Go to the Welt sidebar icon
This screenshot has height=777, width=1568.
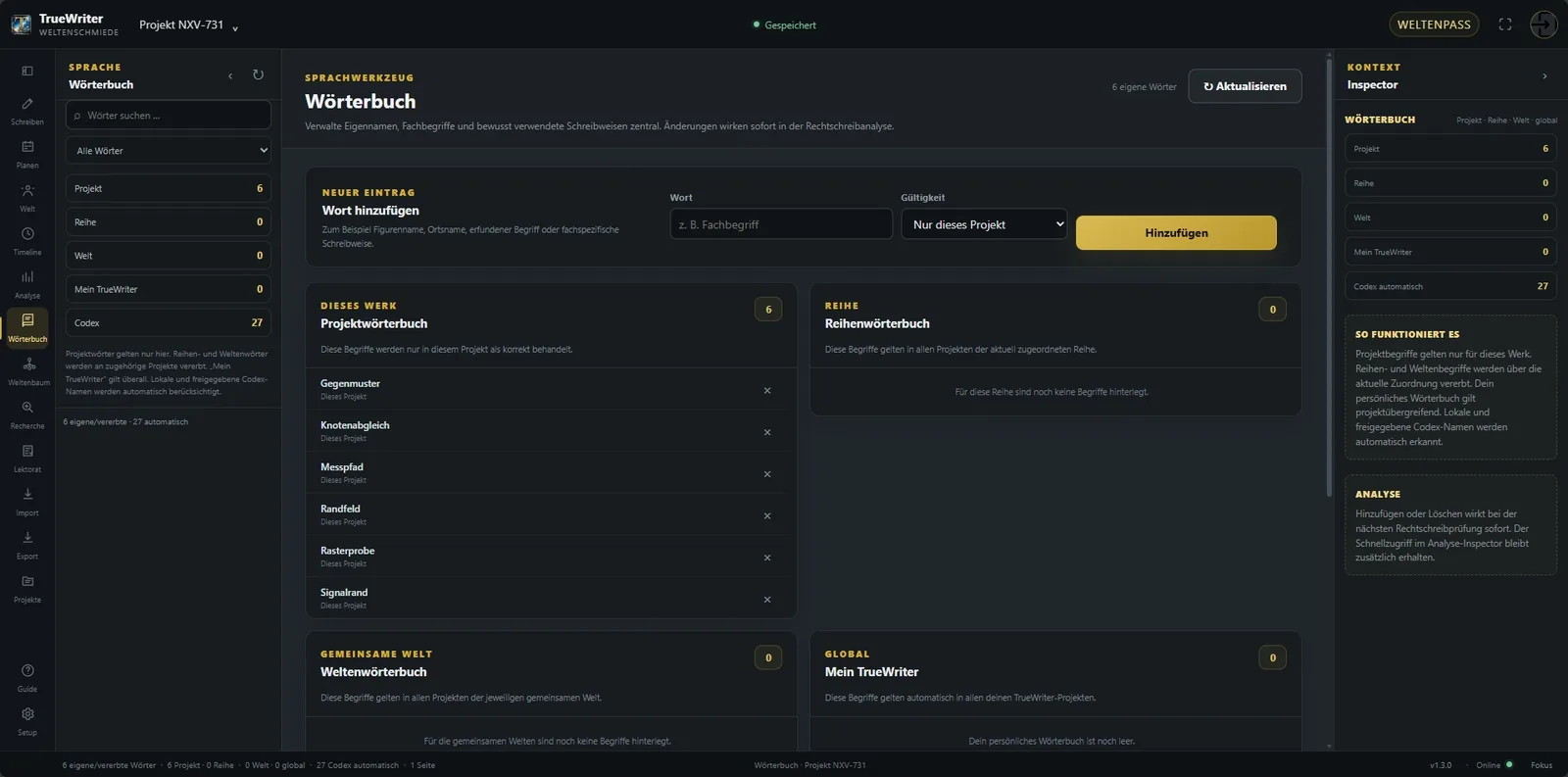click(27, 198)
